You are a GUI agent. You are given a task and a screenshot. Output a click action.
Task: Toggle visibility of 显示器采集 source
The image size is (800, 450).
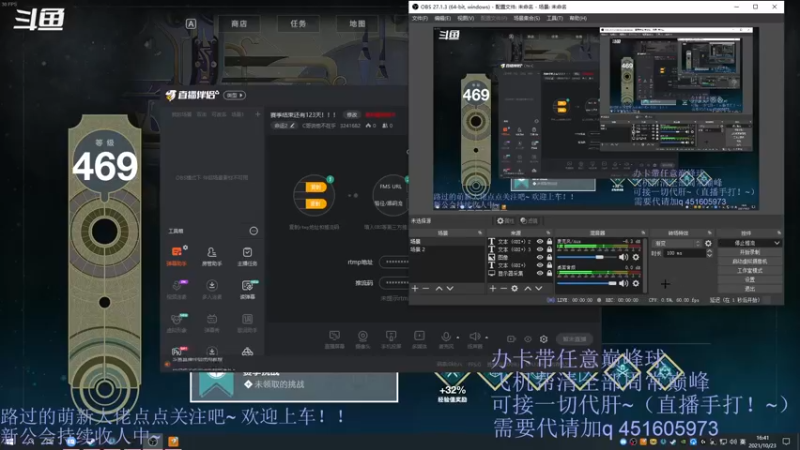pyautogui.click(x=540, y=273)
